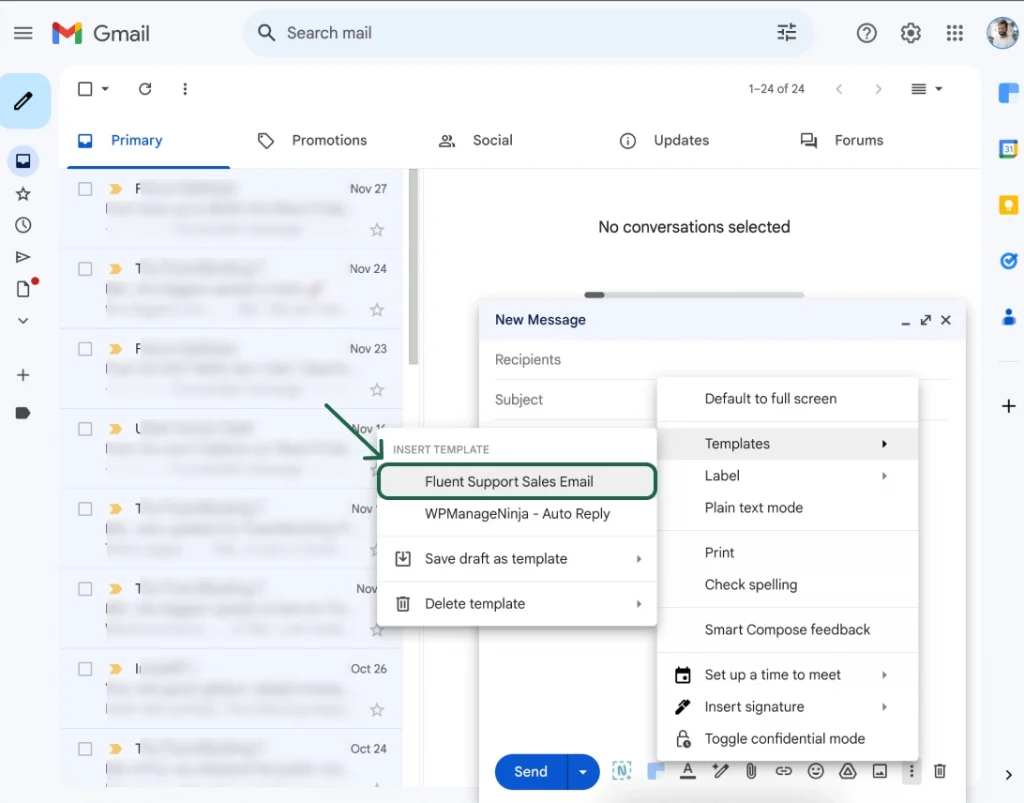This screenshot has height=803, width=1024.
Task: Open Gmail Support help icon
Action: coord(867,33)
